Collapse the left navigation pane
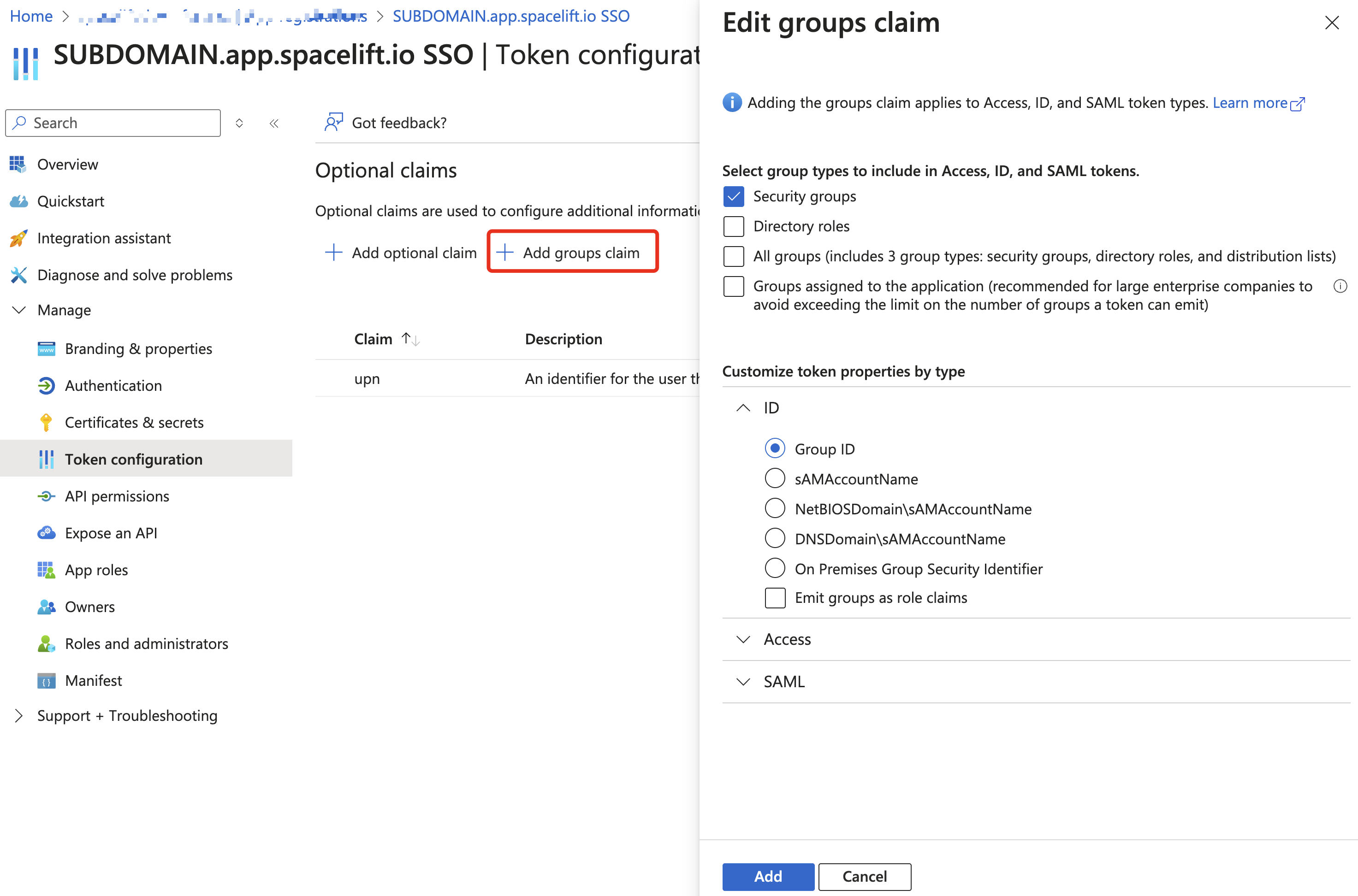This screenshot has height=896, width=1358. click(x=274, y=123)
